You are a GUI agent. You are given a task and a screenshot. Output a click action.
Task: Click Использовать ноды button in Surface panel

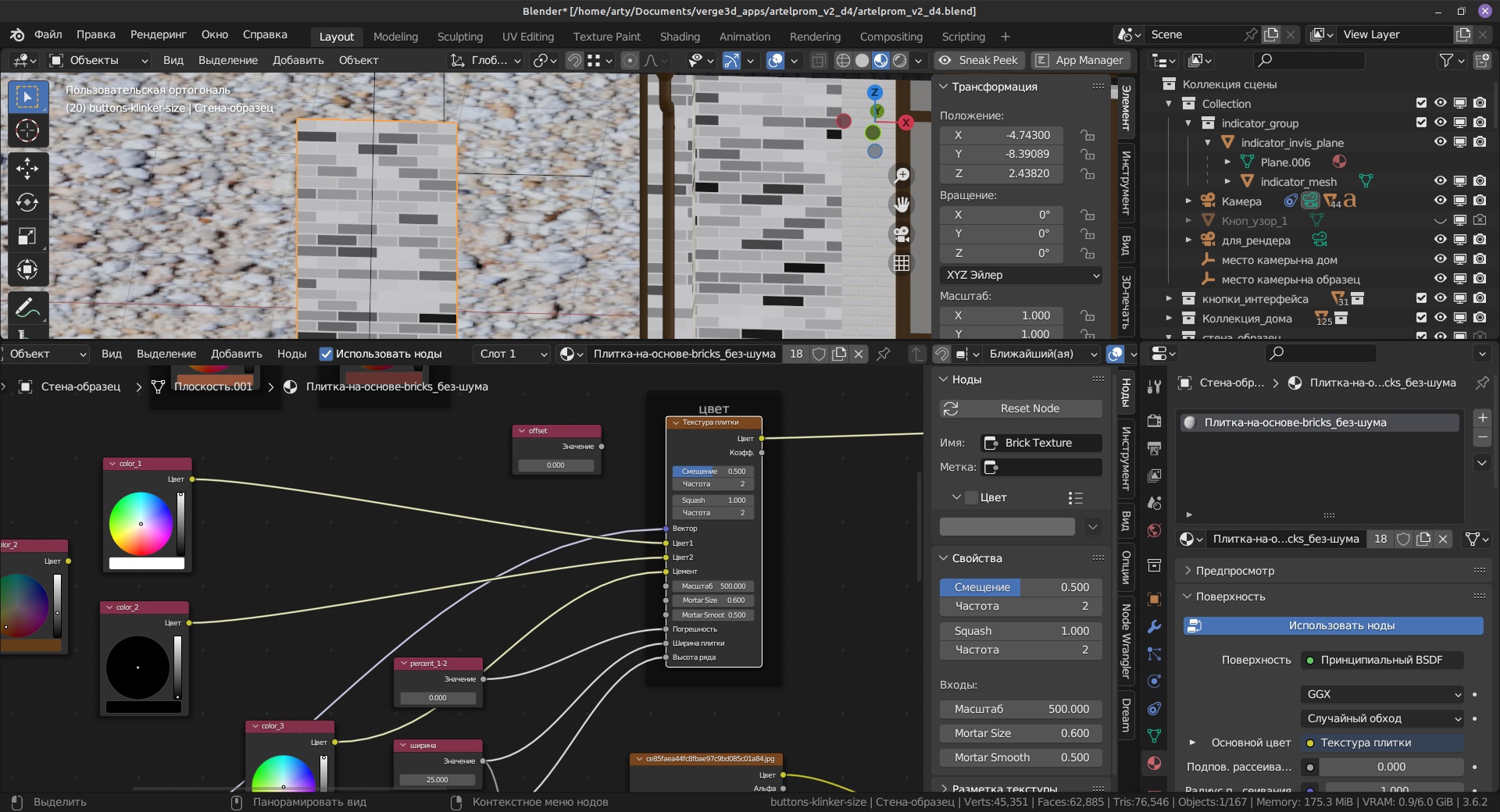pyautogui.click(x=1334, y=625)
